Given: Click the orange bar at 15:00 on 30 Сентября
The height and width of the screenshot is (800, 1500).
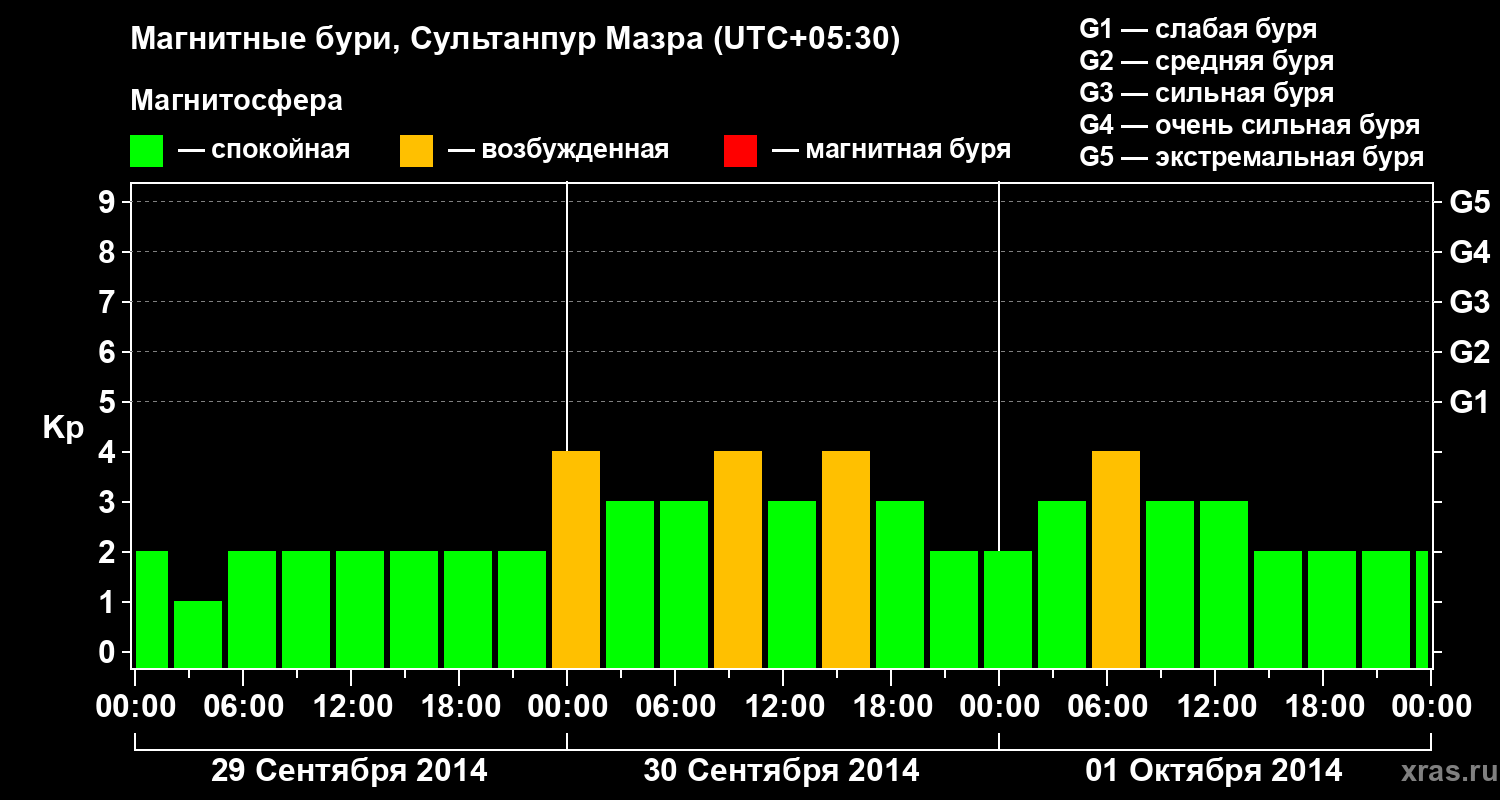Looking at the screenshot, I should pos(846,559).
